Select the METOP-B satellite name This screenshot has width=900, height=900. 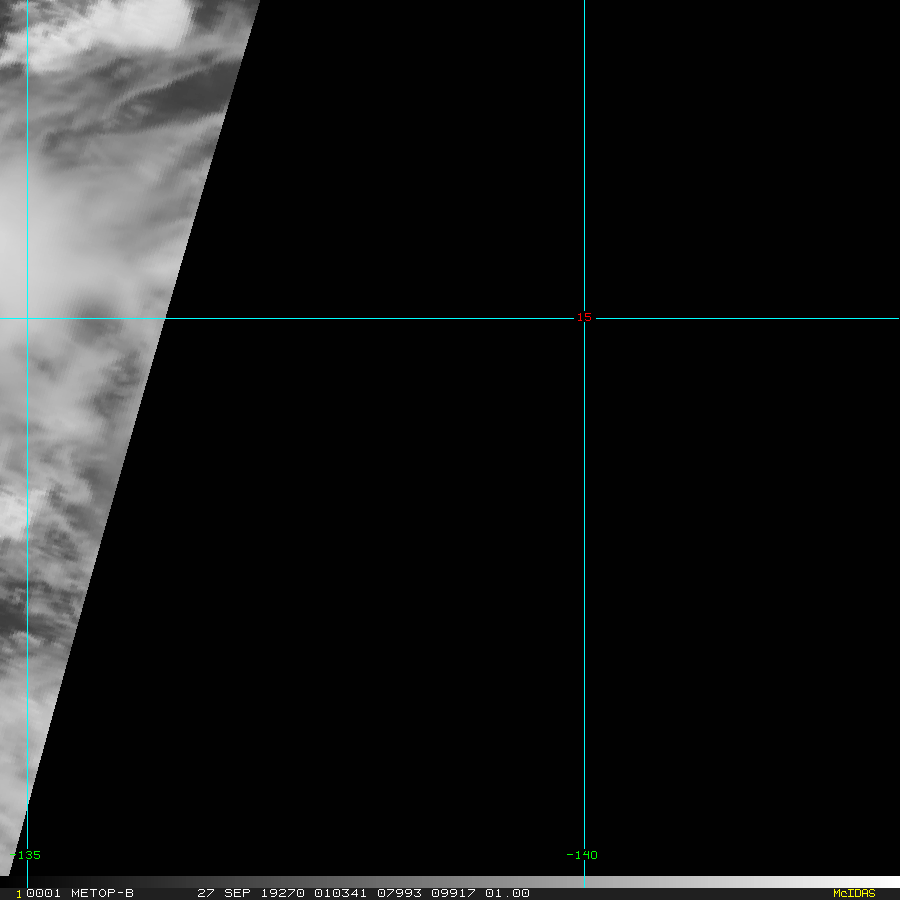click(102, 893)
